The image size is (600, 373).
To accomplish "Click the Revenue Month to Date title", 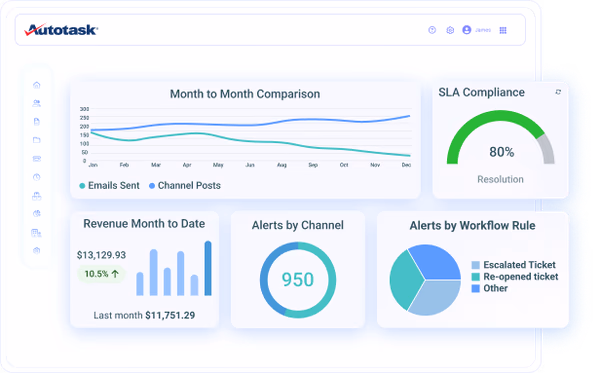I will click(144, 223).
